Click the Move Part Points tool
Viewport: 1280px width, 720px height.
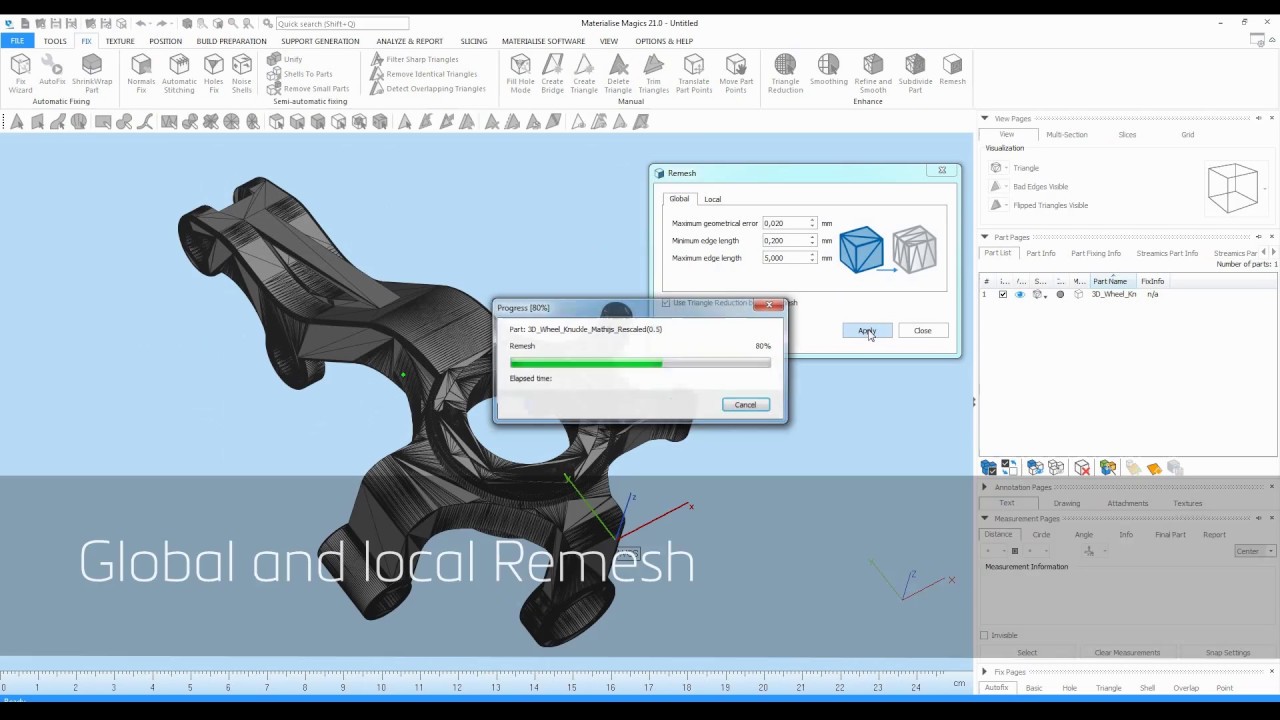736,74
